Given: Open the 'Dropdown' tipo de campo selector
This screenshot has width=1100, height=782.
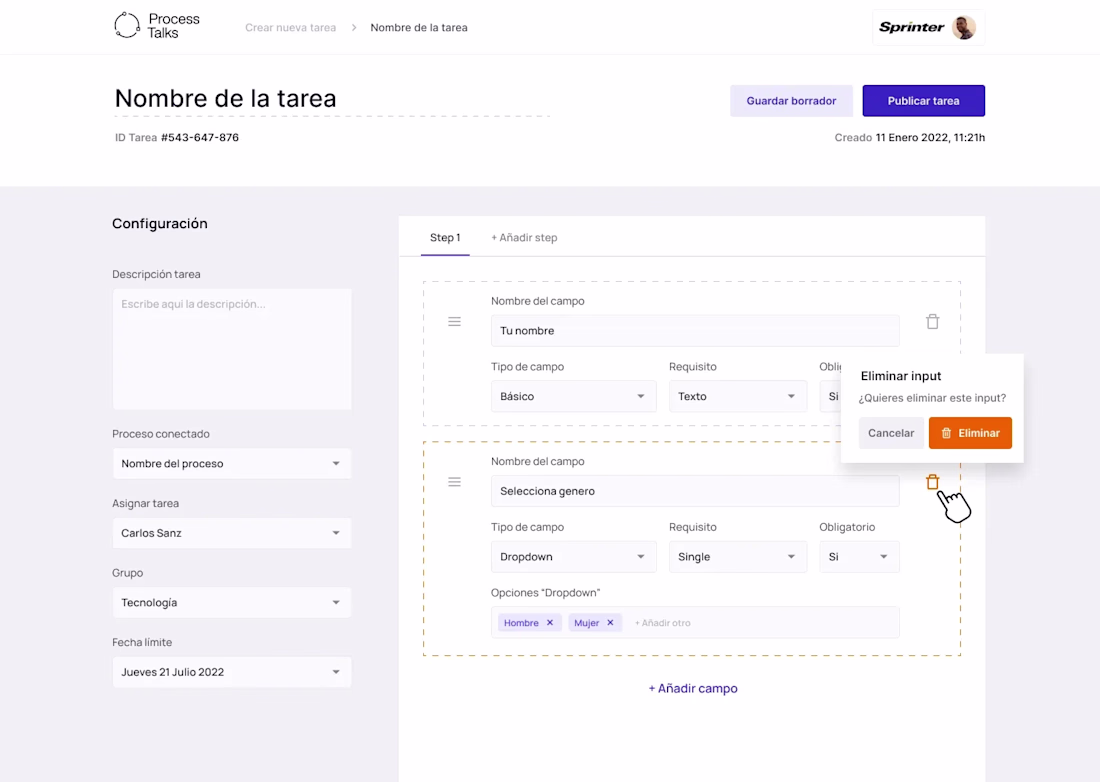Looking at the screenshot, I should (573, 557).
